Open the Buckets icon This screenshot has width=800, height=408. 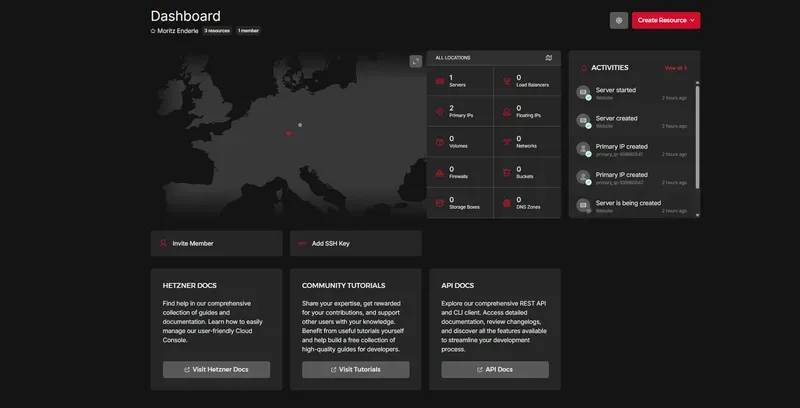[x=507, y=173]
